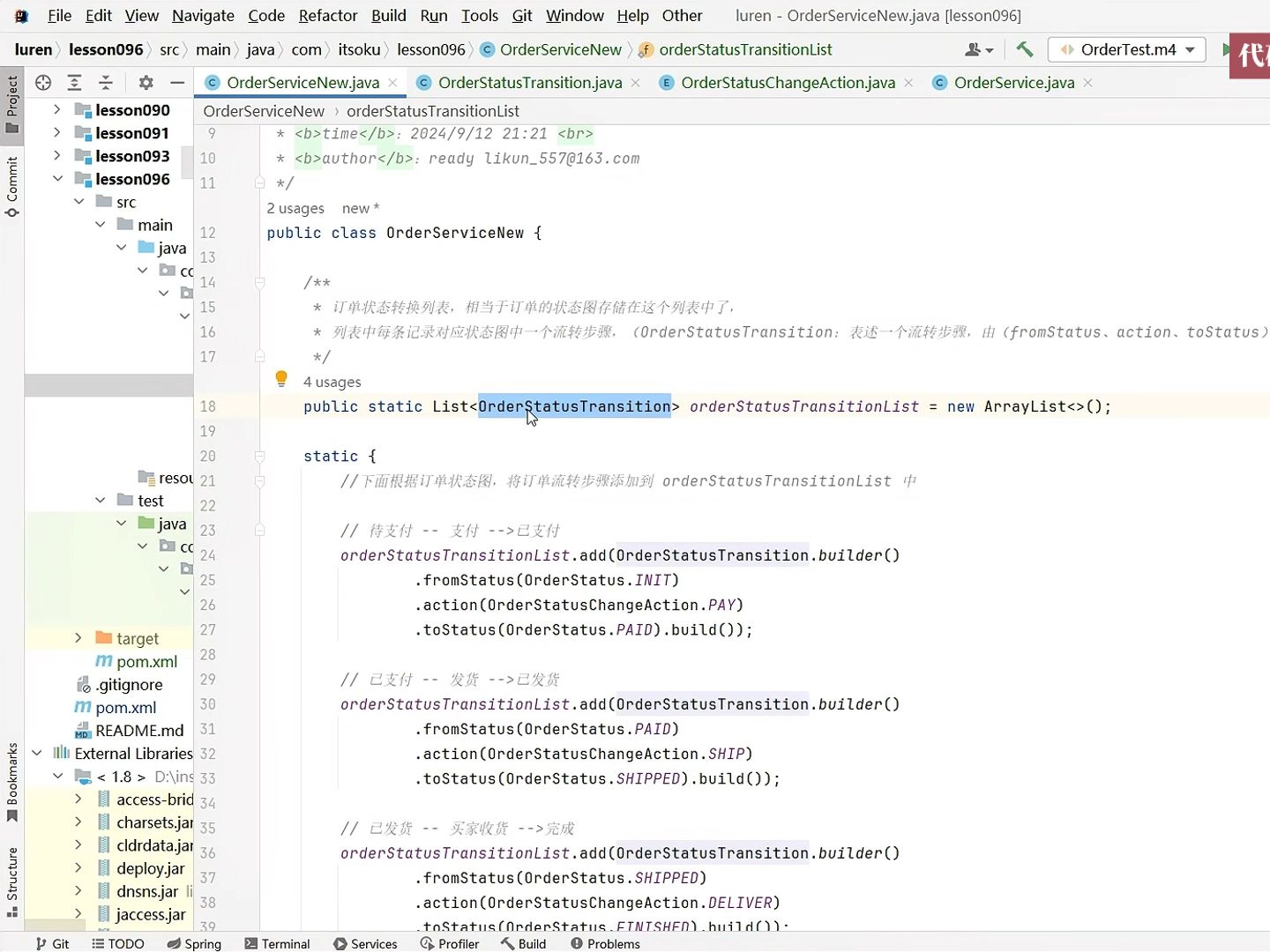1270x952 pixels.
Task: Collapse the src folder
Action: 78,201
